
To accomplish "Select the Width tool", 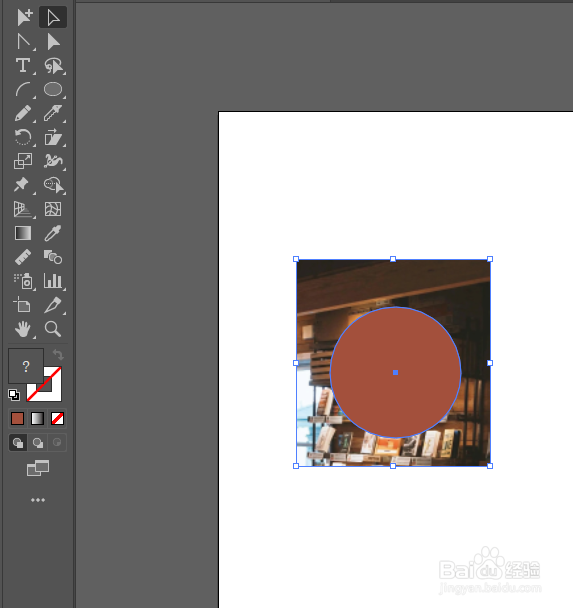I will coord(53,161).
